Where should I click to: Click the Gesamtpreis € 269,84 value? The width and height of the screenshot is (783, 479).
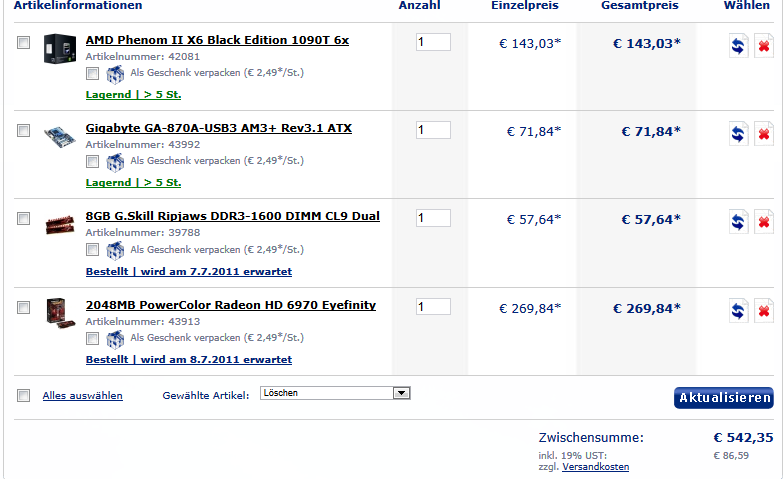point(647,309)
